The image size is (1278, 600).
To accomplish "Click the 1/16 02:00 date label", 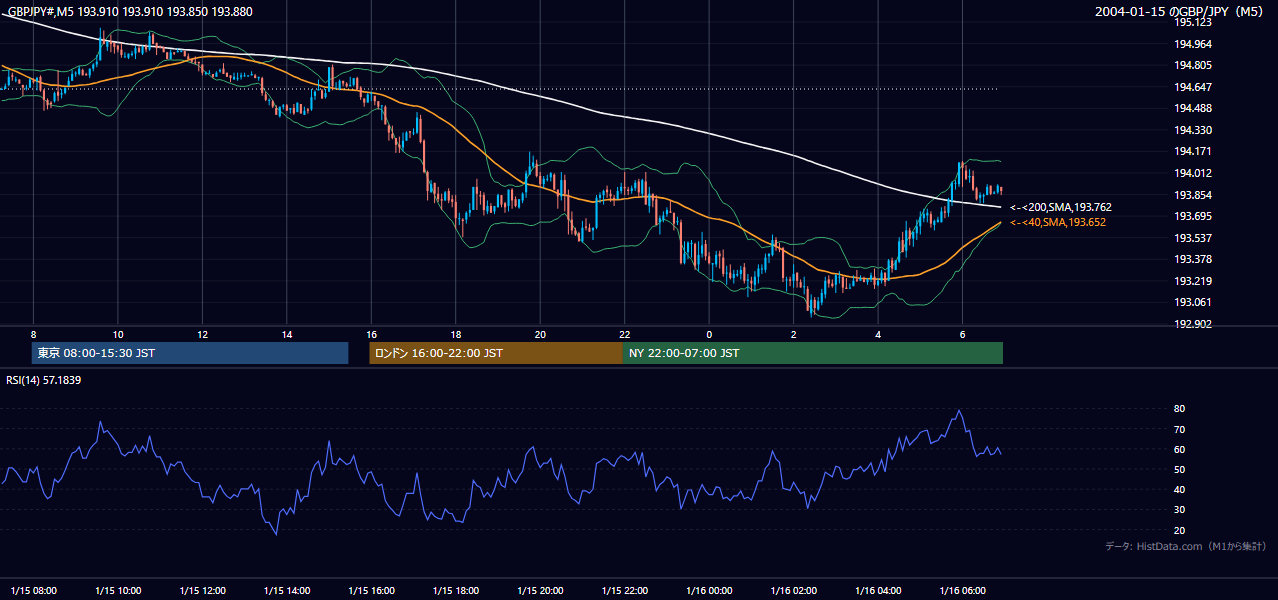I will tap(794, 590).
